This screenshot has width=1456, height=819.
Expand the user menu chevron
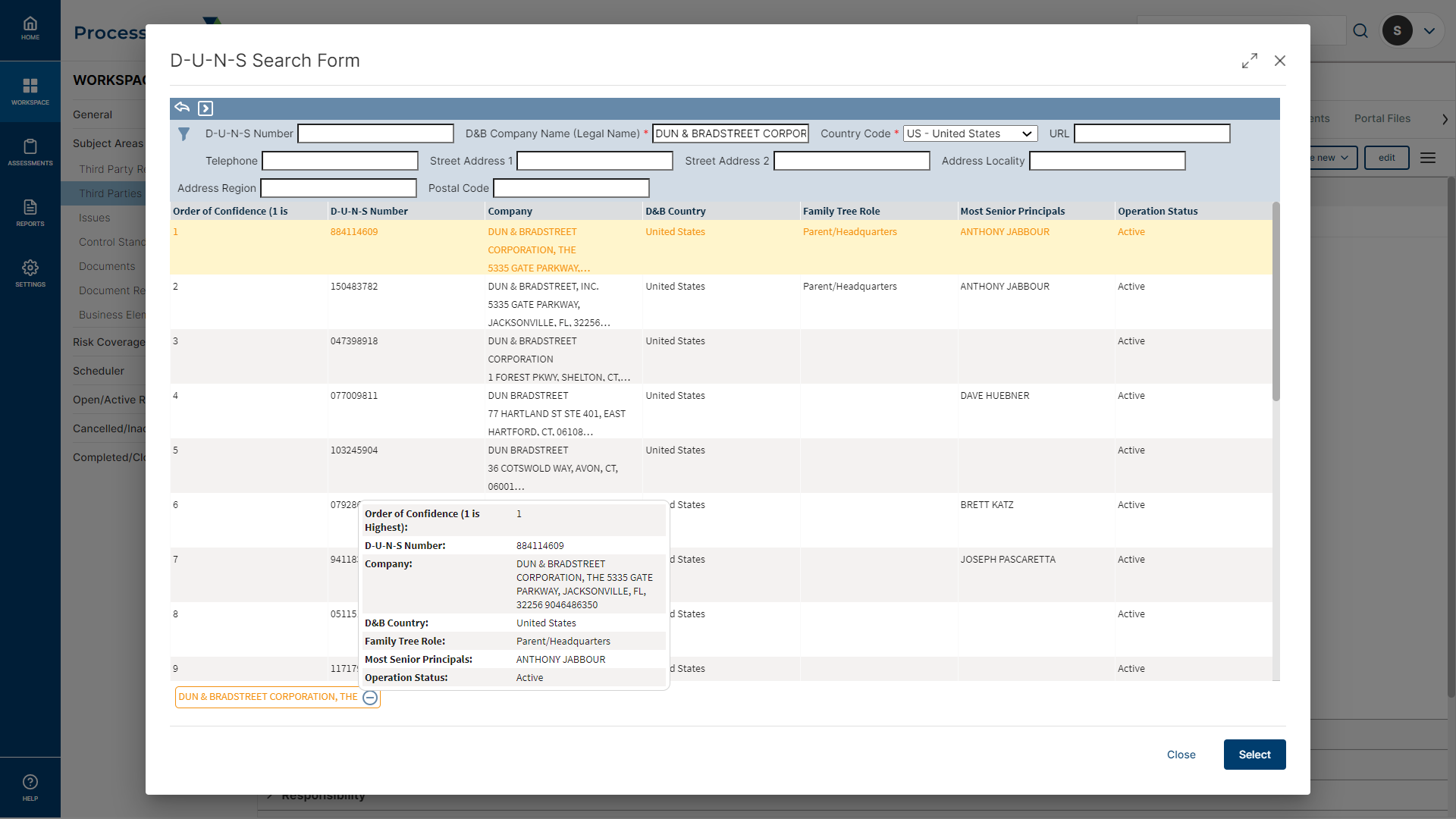click(1429, 31)
